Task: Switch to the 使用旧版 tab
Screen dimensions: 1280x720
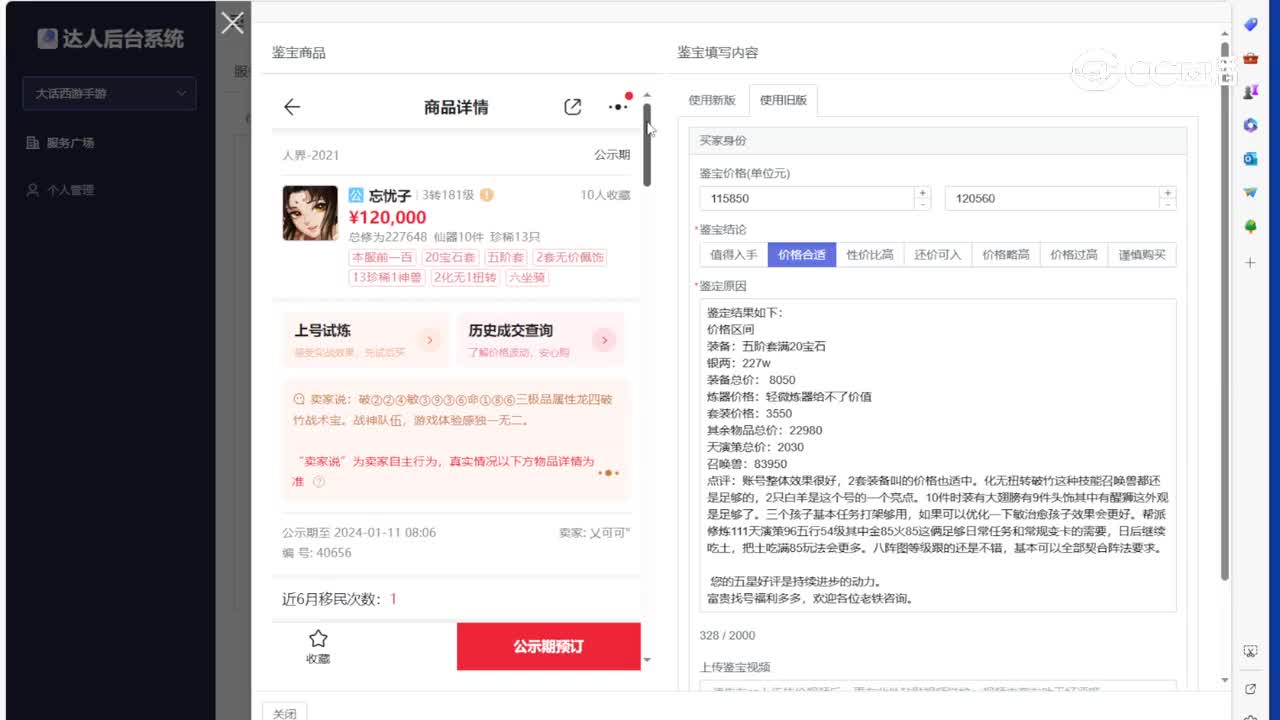Action: [784, 100]
